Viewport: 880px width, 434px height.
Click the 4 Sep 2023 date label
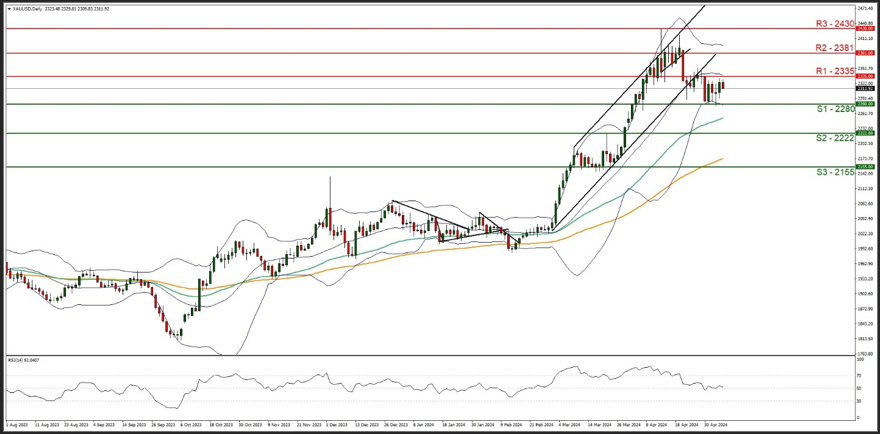coord(104,425)
